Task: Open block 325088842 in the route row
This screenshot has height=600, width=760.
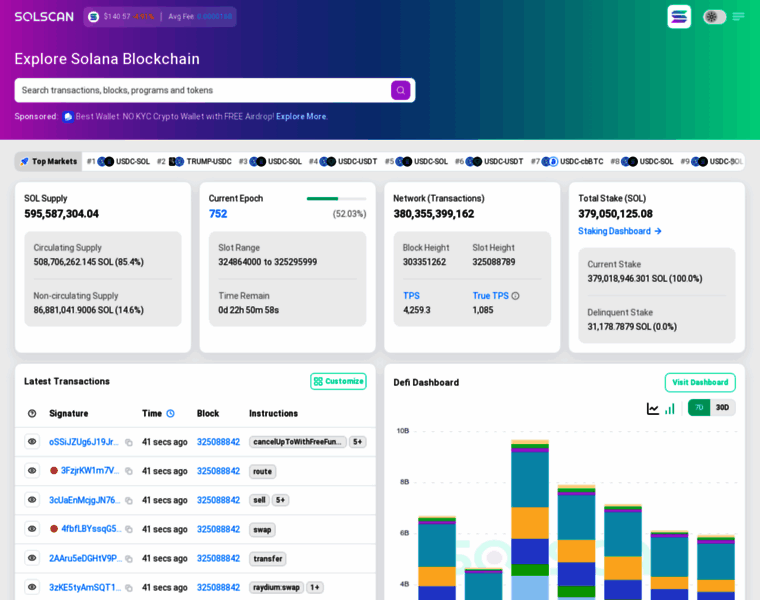Action: (218, 471)
